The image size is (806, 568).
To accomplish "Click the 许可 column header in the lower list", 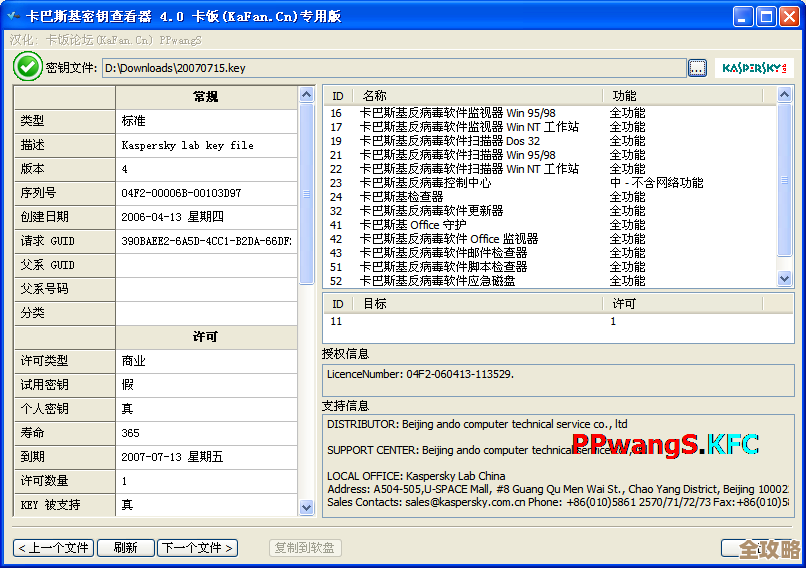I will click(x=683, y=304).
